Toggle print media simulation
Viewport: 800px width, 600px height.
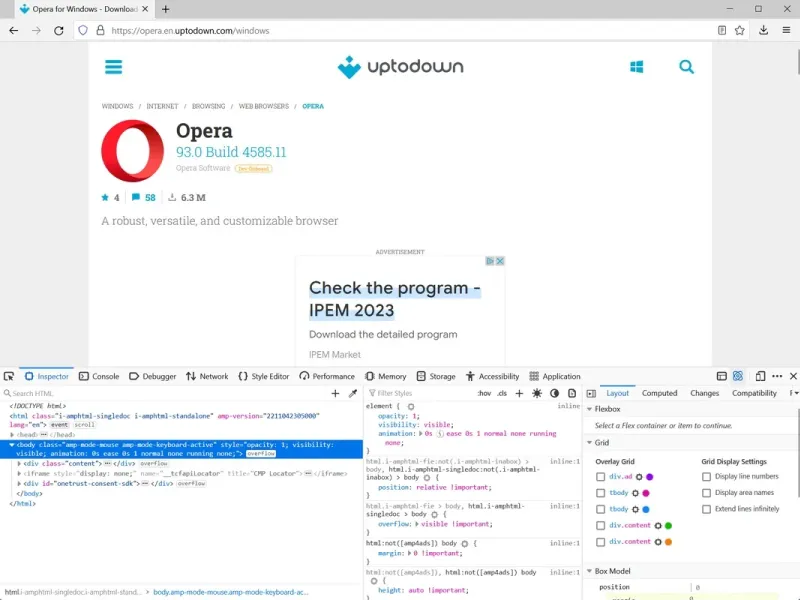coord(572,393)
